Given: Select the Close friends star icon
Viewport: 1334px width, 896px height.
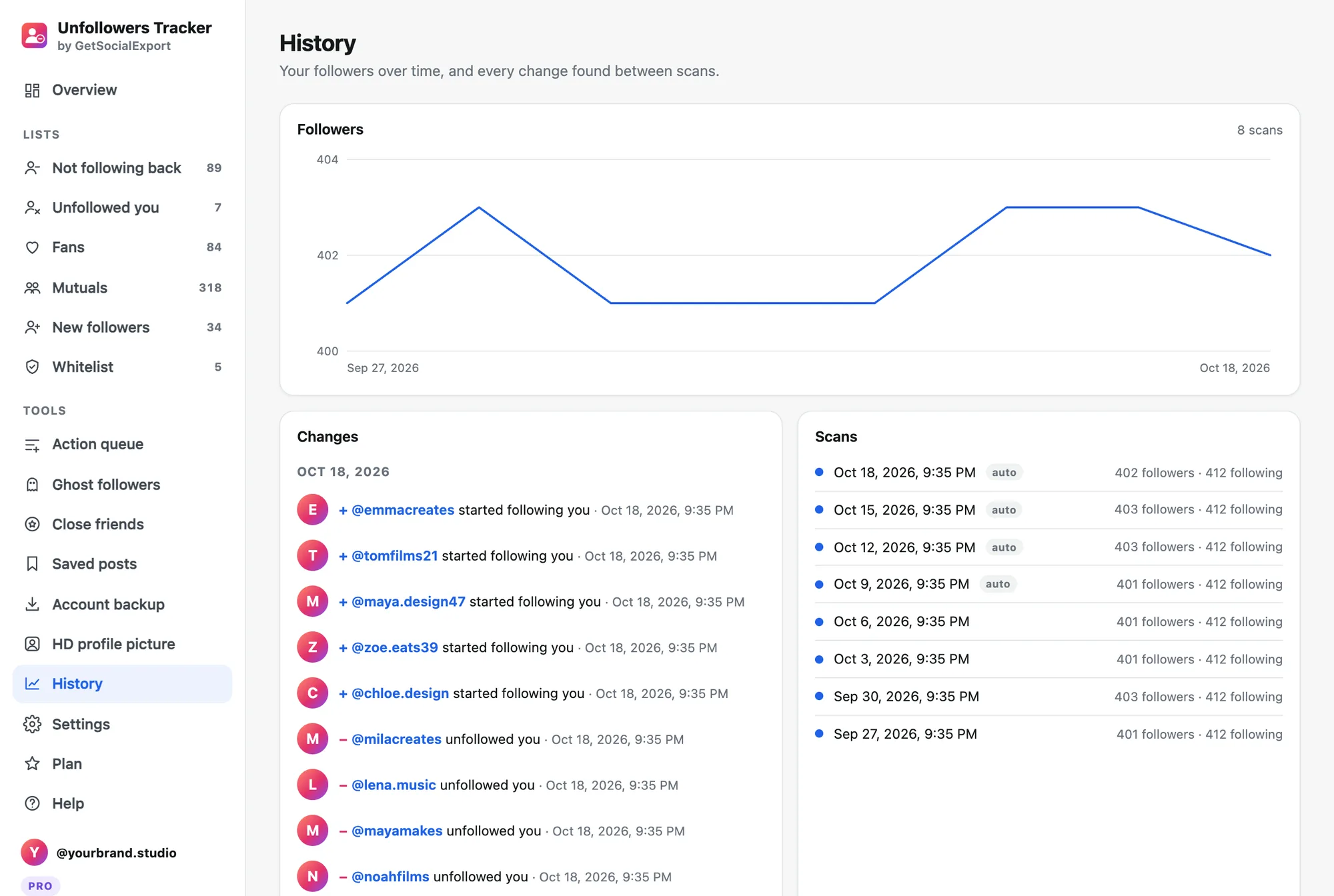Looking at the screenshot, I should click(32, 524).
